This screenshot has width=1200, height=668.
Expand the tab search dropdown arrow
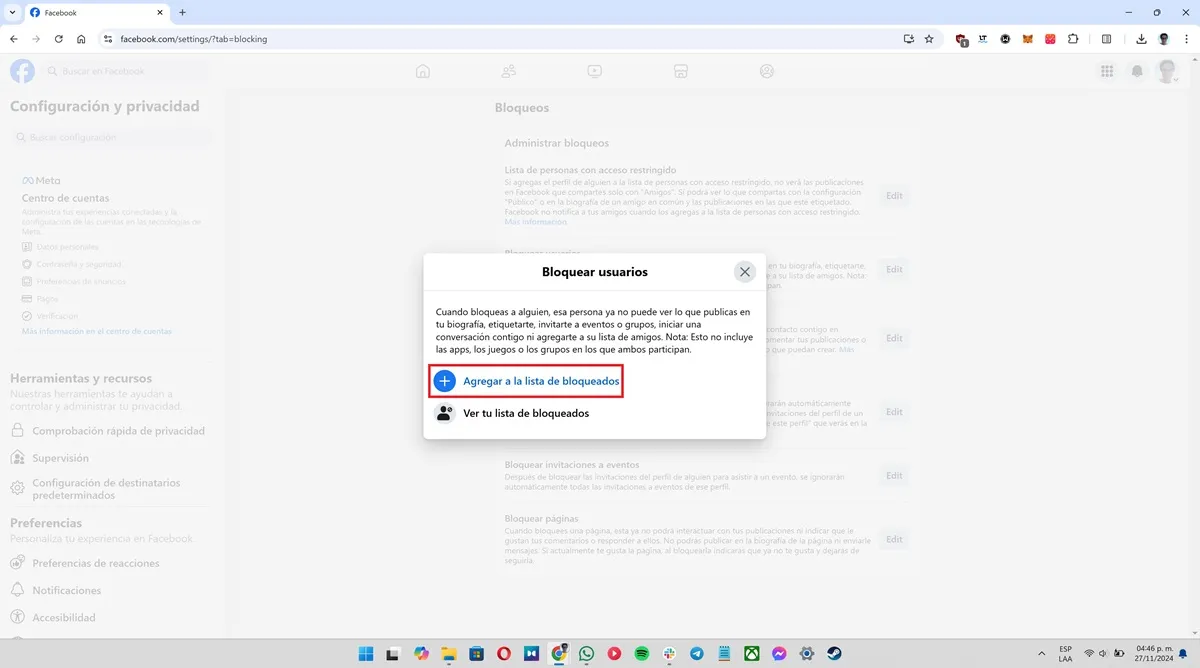[x=10, y=12]
